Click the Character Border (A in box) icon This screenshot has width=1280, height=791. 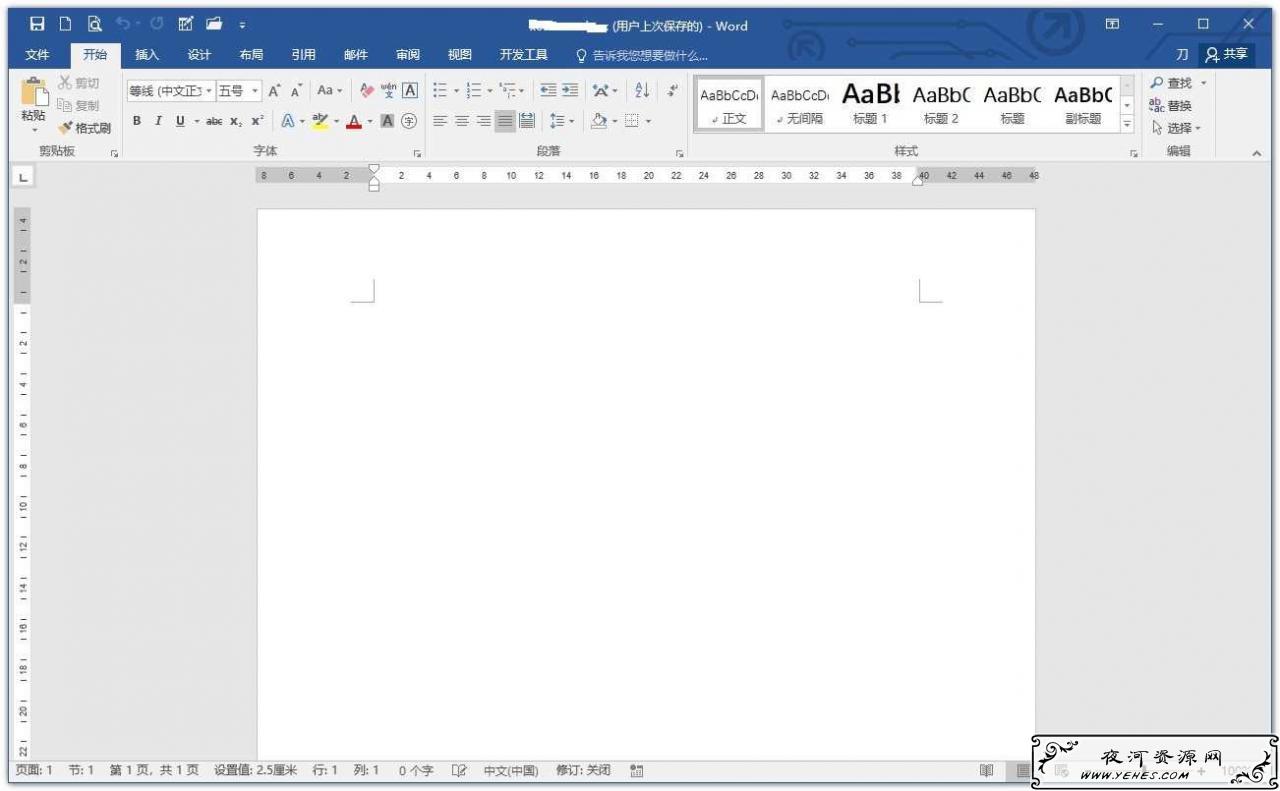(409, 91)
